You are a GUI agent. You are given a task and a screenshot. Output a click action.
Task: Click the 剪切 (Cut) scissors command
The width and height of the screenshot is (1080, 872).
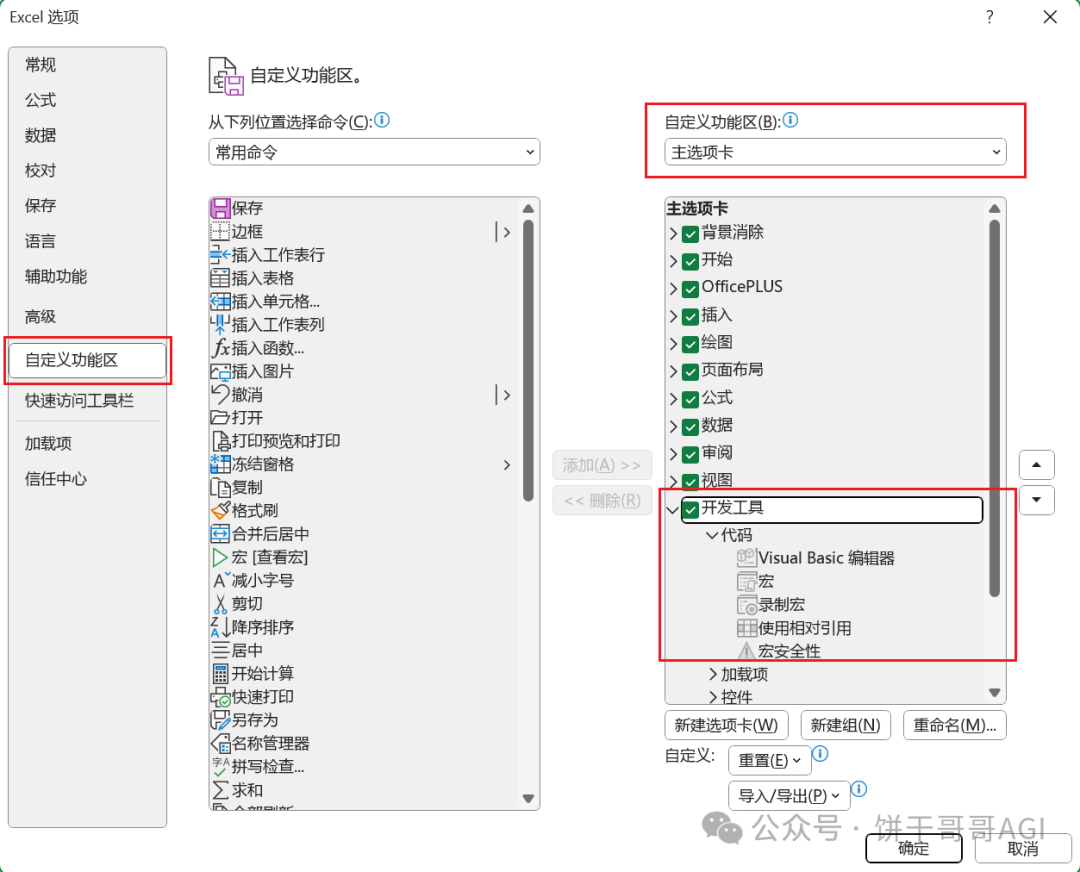pos(245,604)
